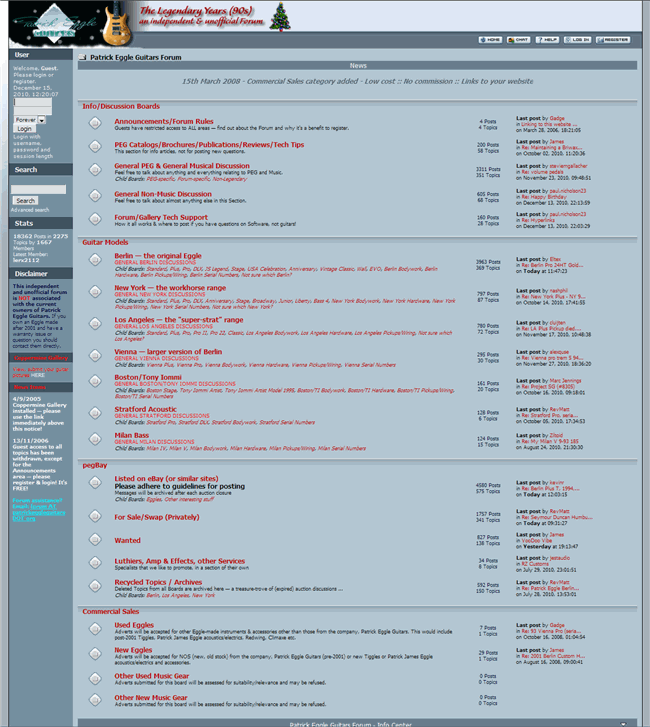
Task: Open the Advanced search link
Action: point(30,210)
